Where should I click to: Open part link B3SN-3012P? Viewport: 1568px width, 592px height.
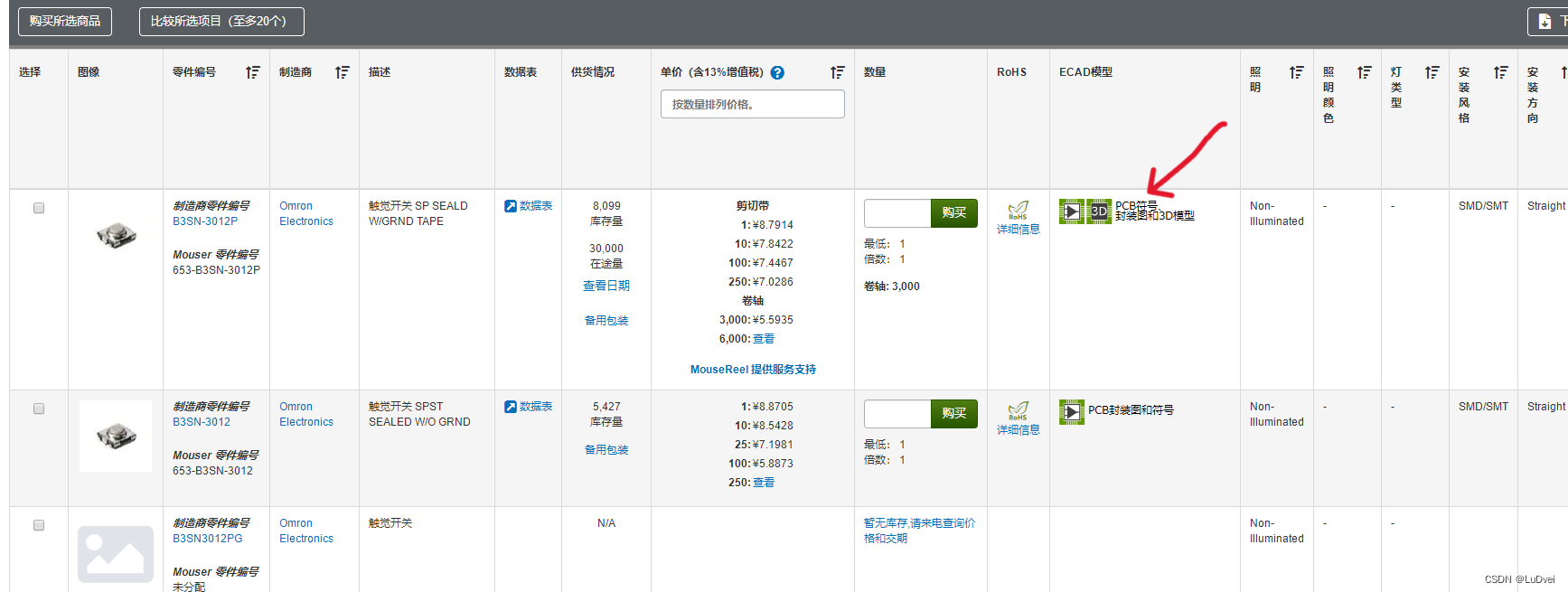pyautogui.click(x=205, y=221)
